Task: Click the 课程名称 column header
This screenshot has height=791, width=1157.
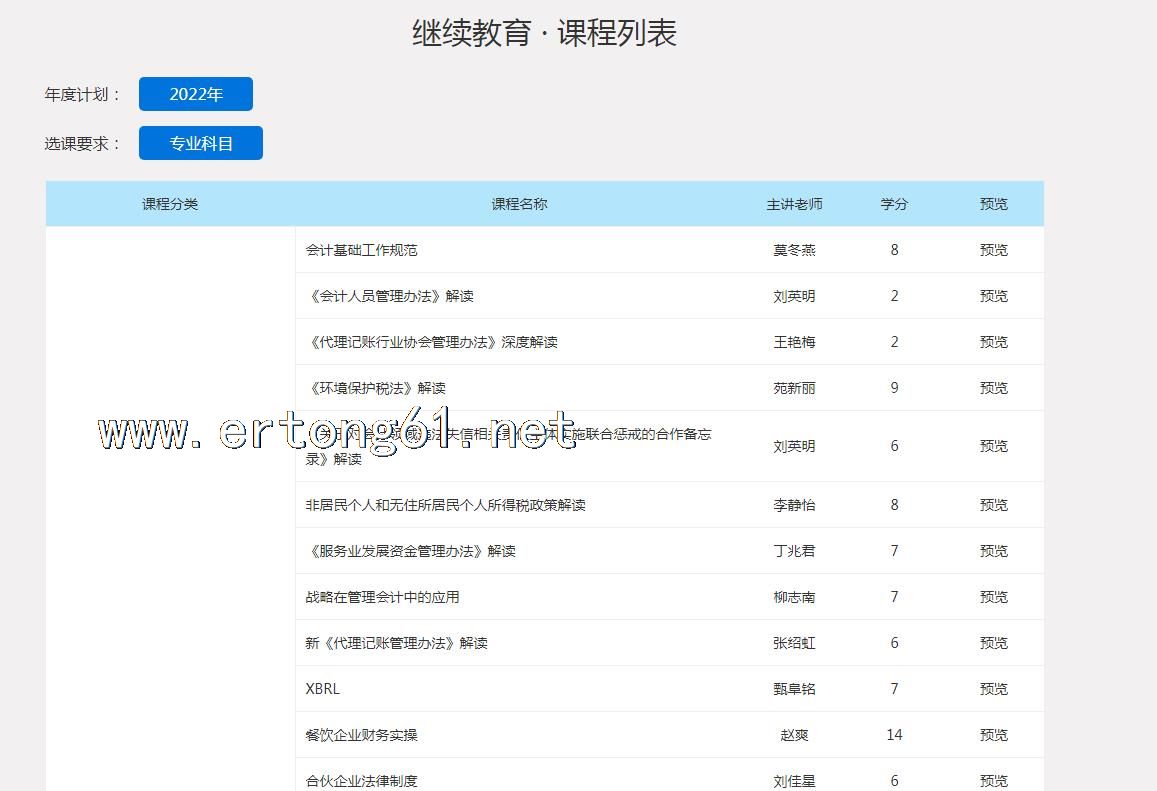Action: click(x=519, y=204)
